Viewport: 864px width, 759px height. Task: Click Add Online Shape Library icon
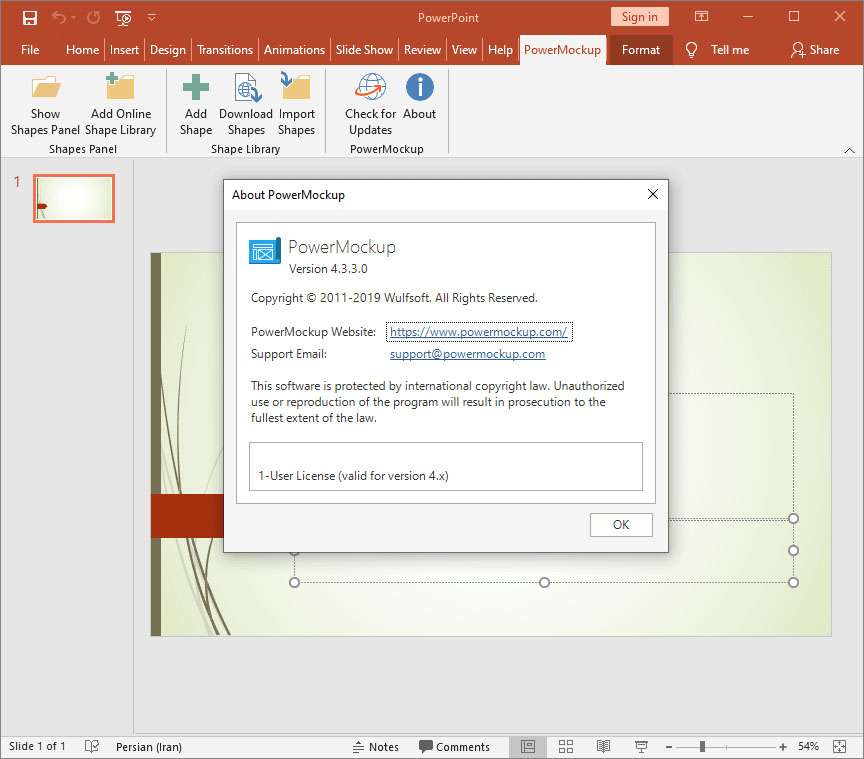pos(120,88)
